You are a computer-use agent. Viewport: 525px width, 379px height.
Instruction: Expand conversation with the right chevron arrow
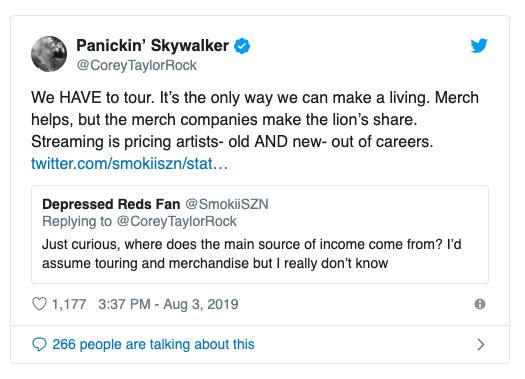click(x=481, y=345)
